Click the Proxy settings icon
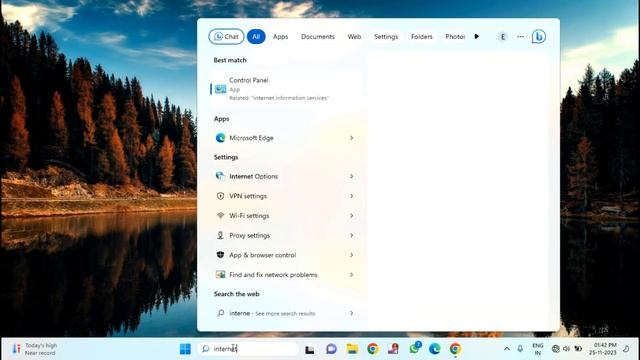The height and width of the screenshot is (360, 640). 220,235
